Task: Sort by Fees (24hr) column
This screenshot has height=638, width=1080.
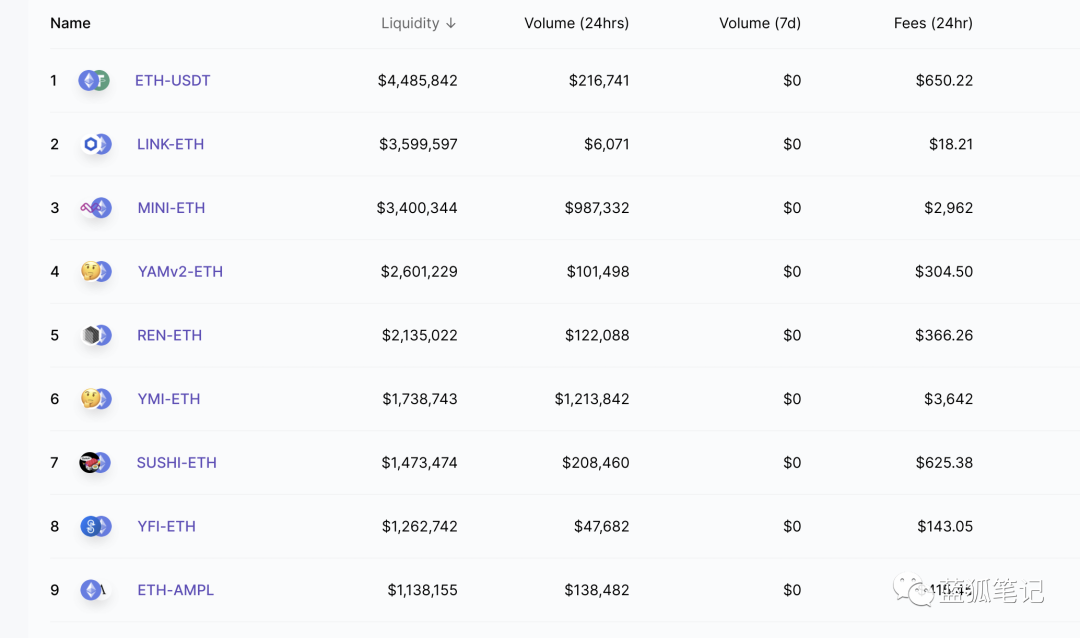Action: click(x=932, y=23)
